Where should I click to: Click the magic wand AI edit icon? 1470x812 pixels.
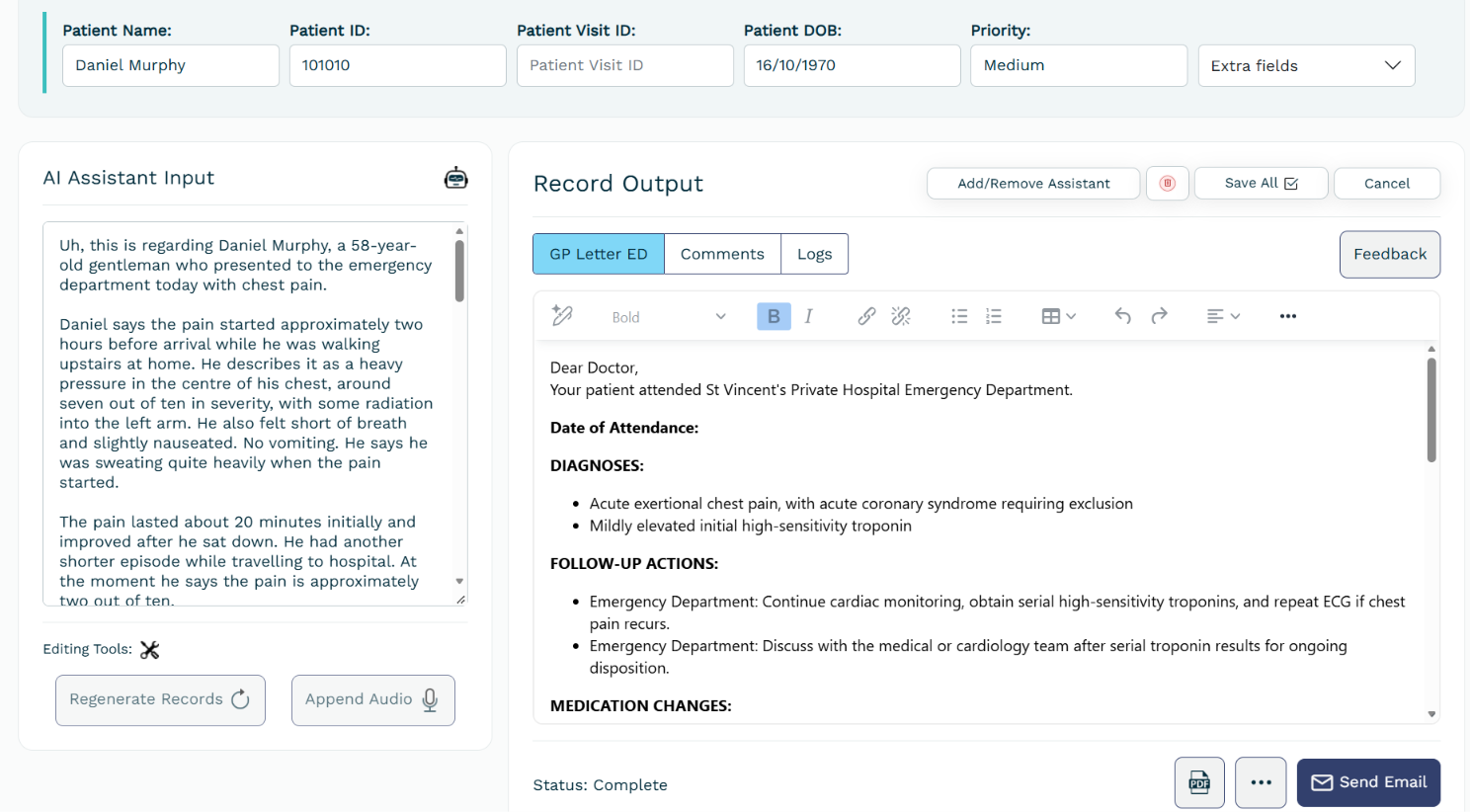[x=562, y=316]
